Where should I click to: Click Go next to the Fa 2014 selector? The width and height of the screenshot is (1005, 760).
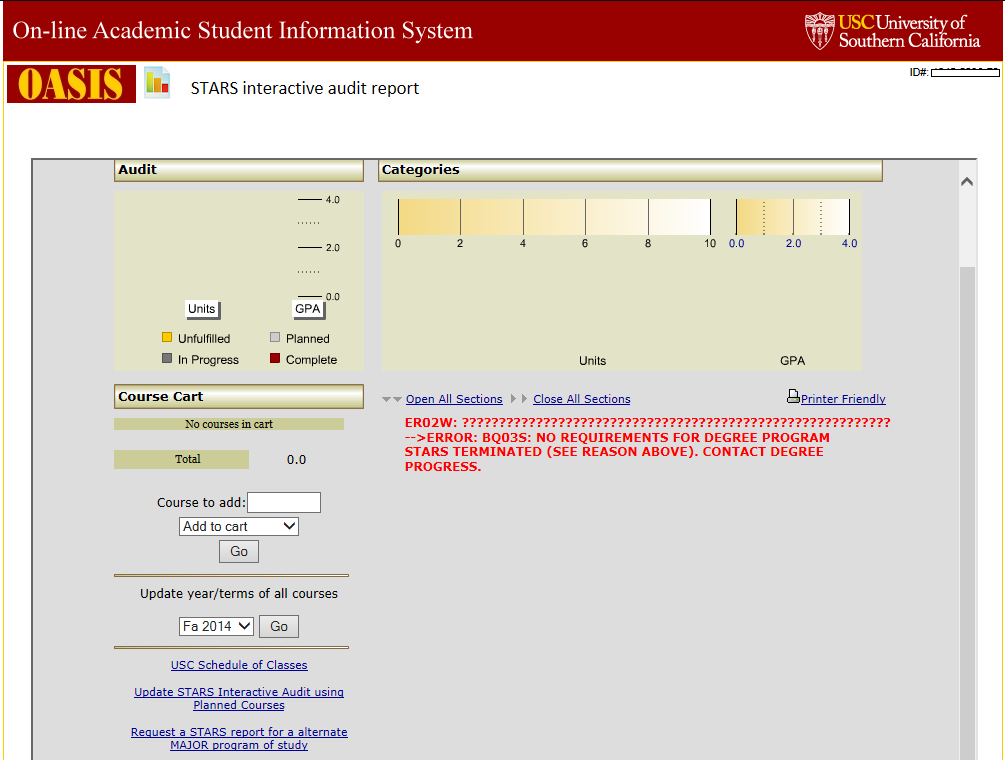279,627
